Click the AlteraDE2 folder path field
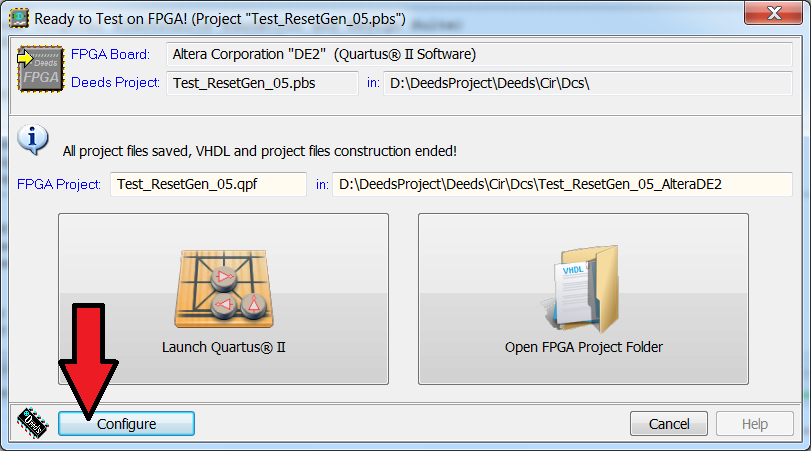The width and height of the screenshot is (811, 451). (x=562, y=184)
